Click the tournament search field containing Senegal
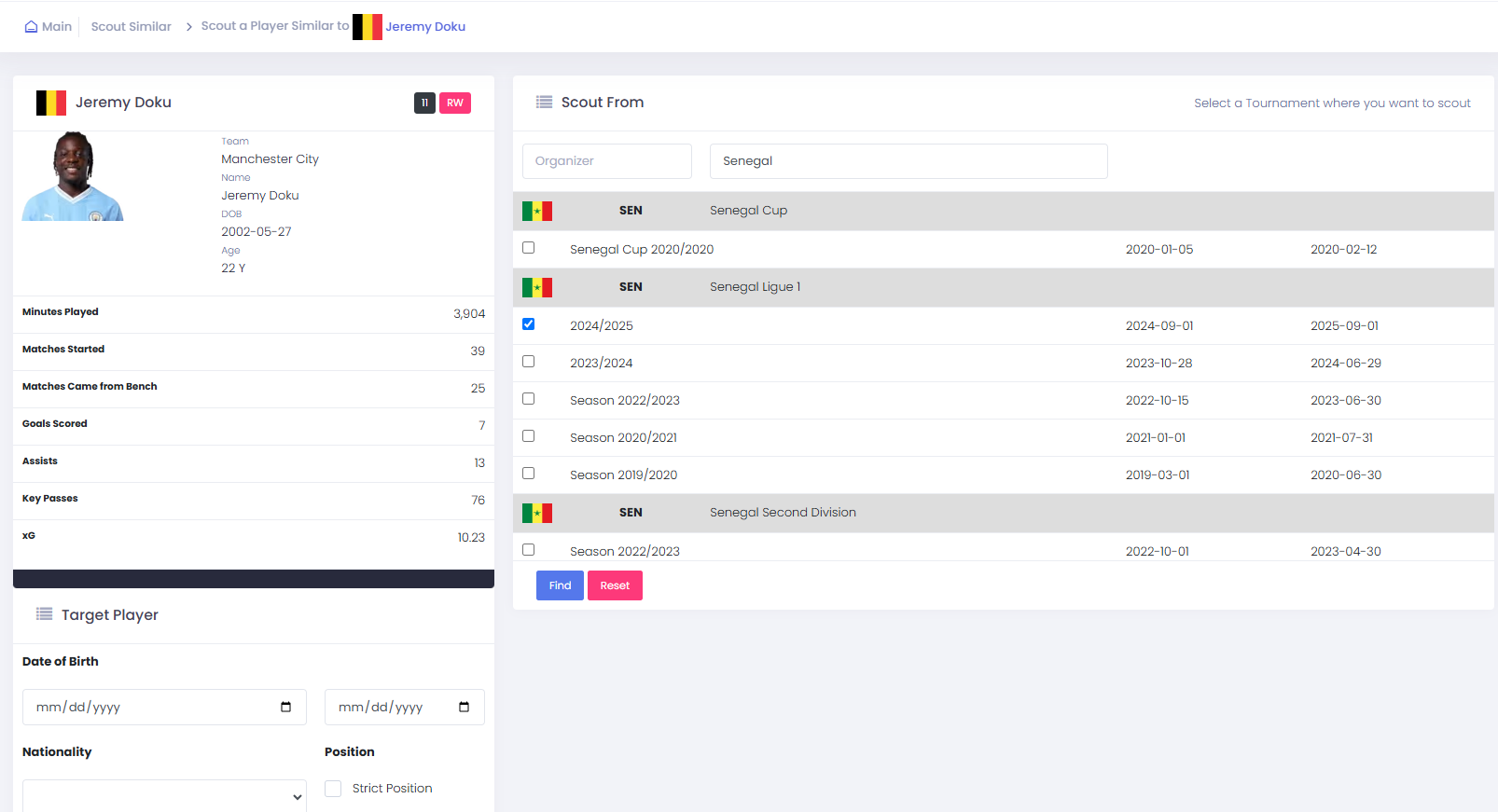Screen dimensions: 1498x812 (x=909, y=161)
